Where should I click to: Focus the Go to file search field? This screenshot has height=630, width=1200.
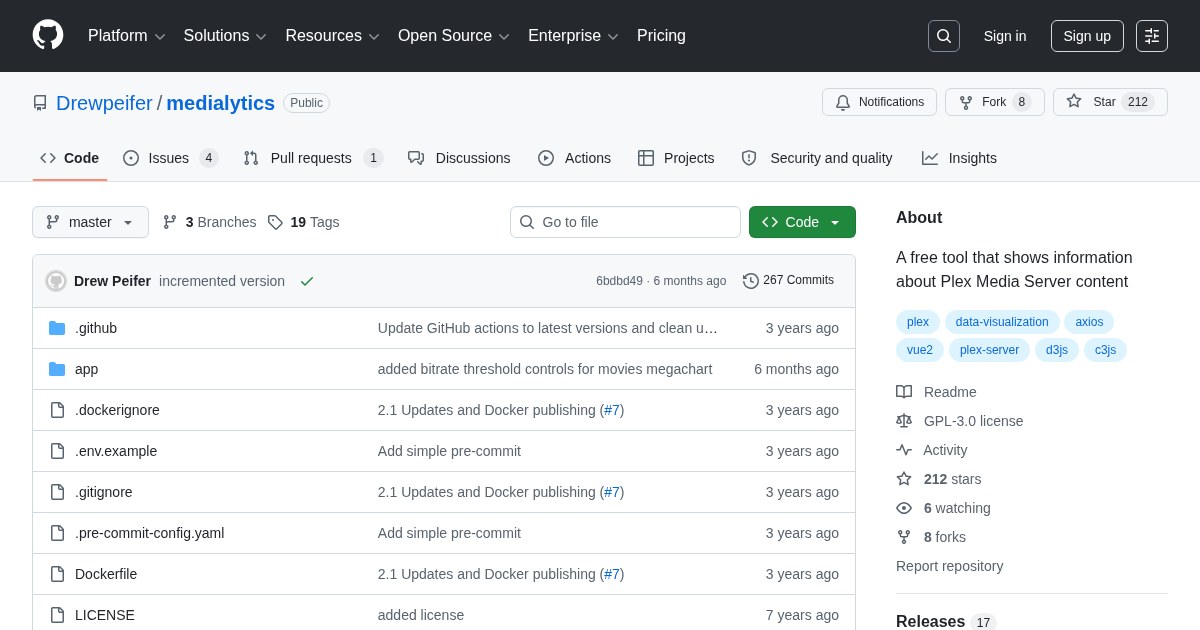click(625, 222)
